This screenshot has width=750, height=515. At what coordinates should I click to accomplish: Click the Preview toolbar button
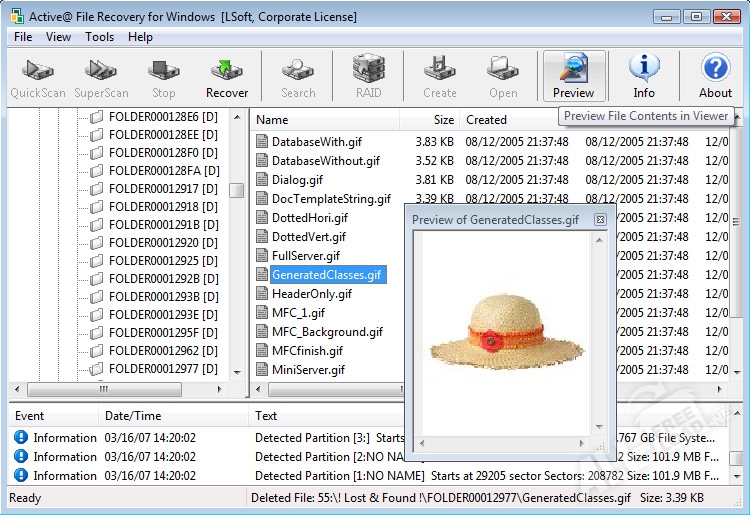(573, 76)
